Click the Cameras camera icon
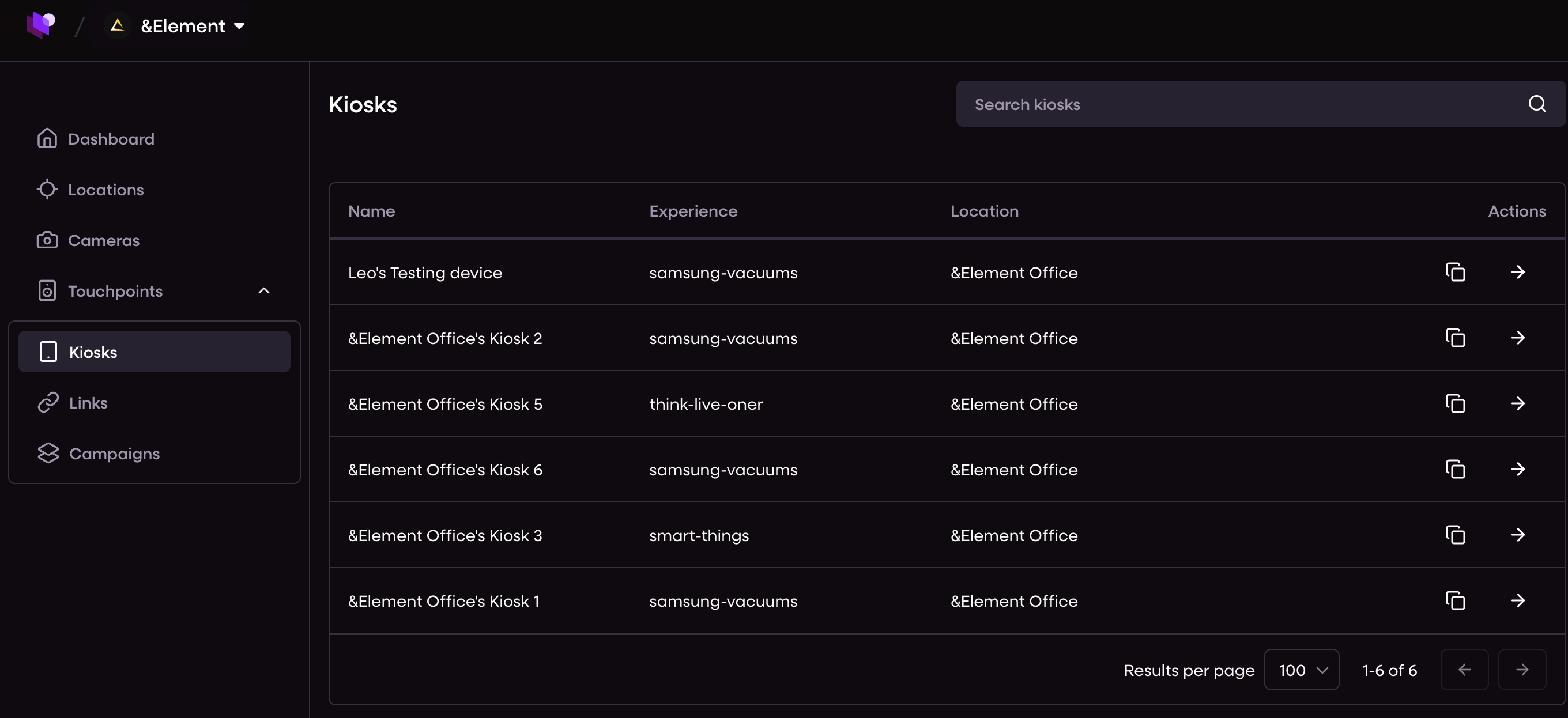This screenshot has height=718, width=1568. (x=47, y=240)
